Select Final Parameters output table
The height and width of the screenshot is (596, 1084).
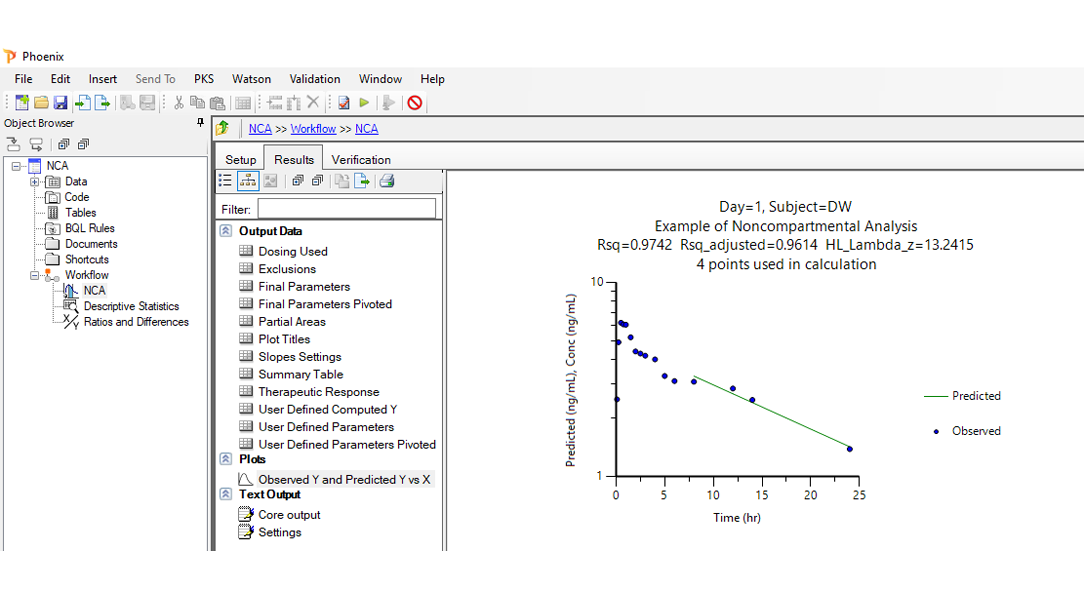pos(304,287)
